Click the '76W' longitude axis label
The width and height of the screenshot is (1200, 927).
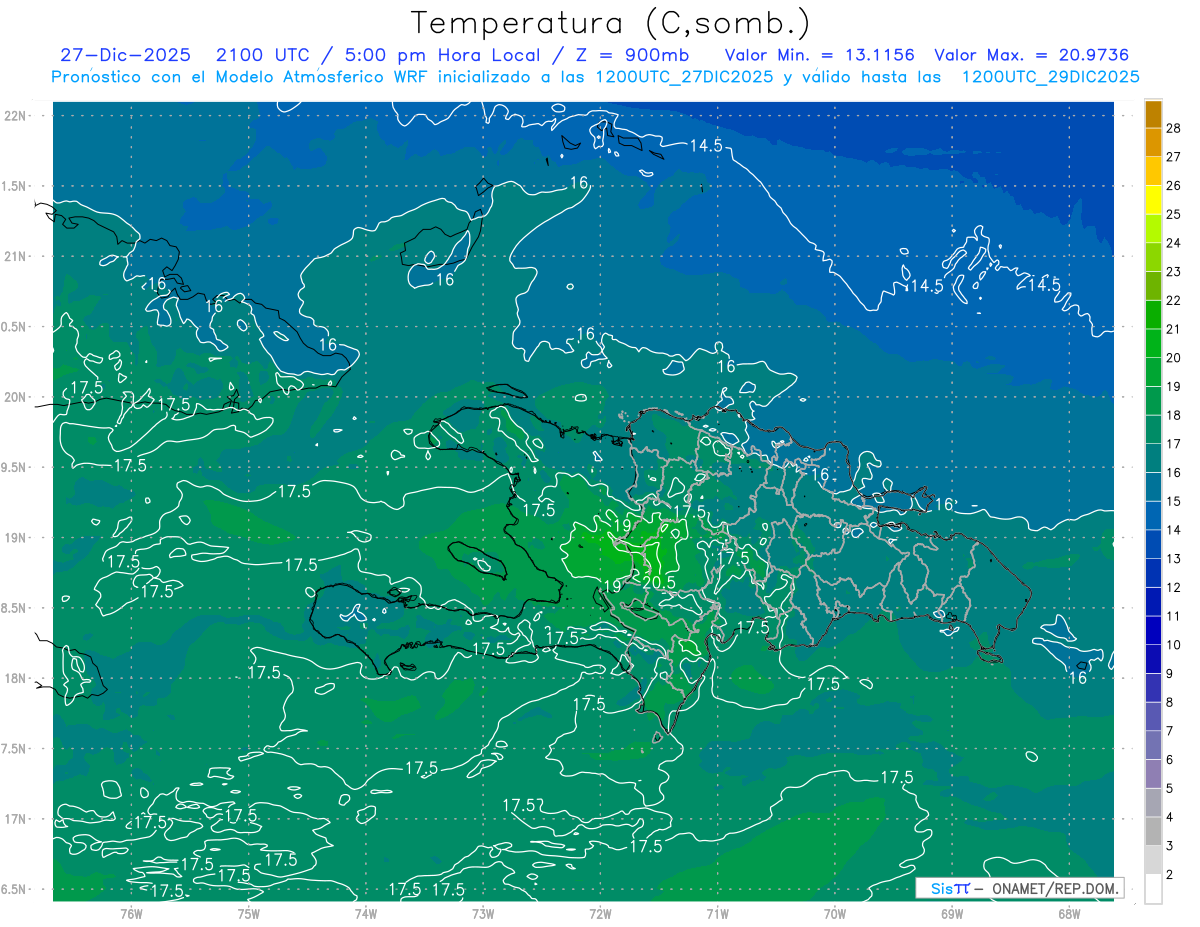click(132, 914)
